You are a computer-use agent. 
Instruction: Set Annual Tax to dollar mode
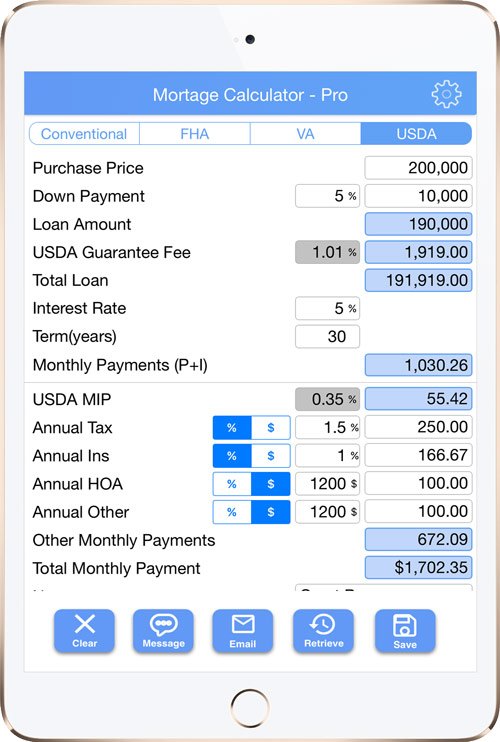(271, 428)
